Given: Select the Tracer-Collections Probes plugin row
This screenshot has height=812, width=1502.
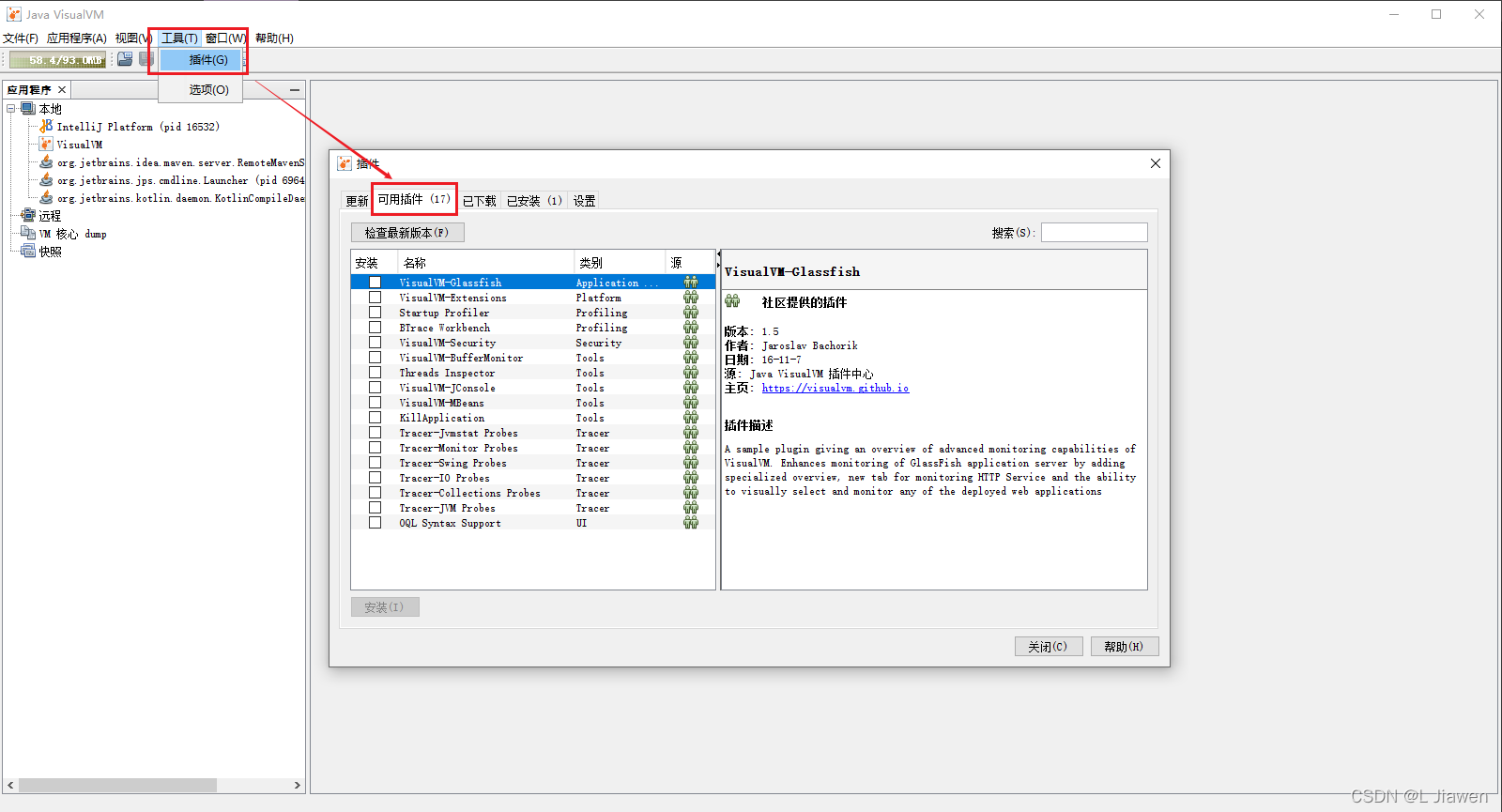Looking at the screenshot, I should 532,492.
